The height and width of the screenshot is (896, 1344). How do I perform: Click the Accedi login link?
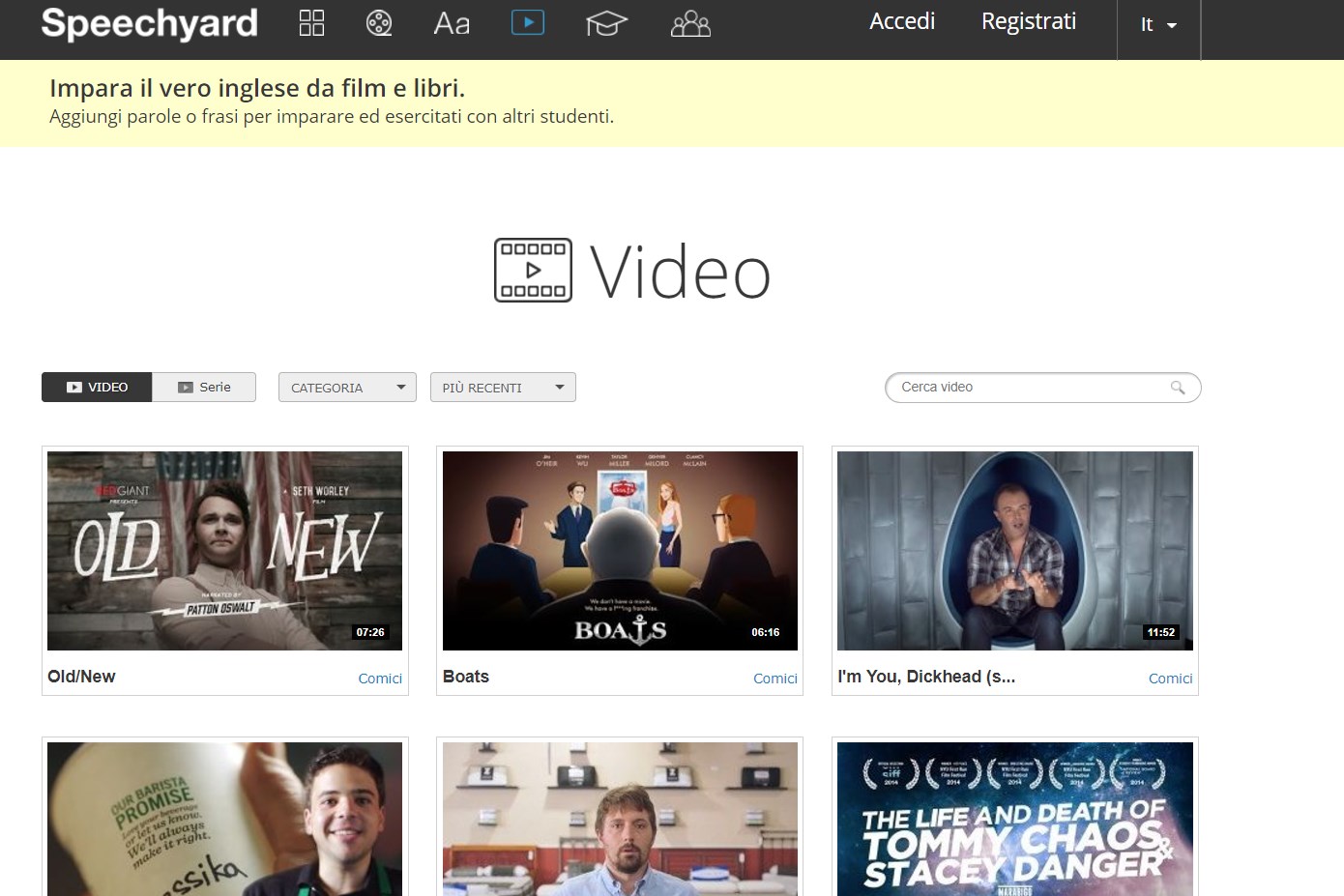pyautogui.click(x=902, y=21)
